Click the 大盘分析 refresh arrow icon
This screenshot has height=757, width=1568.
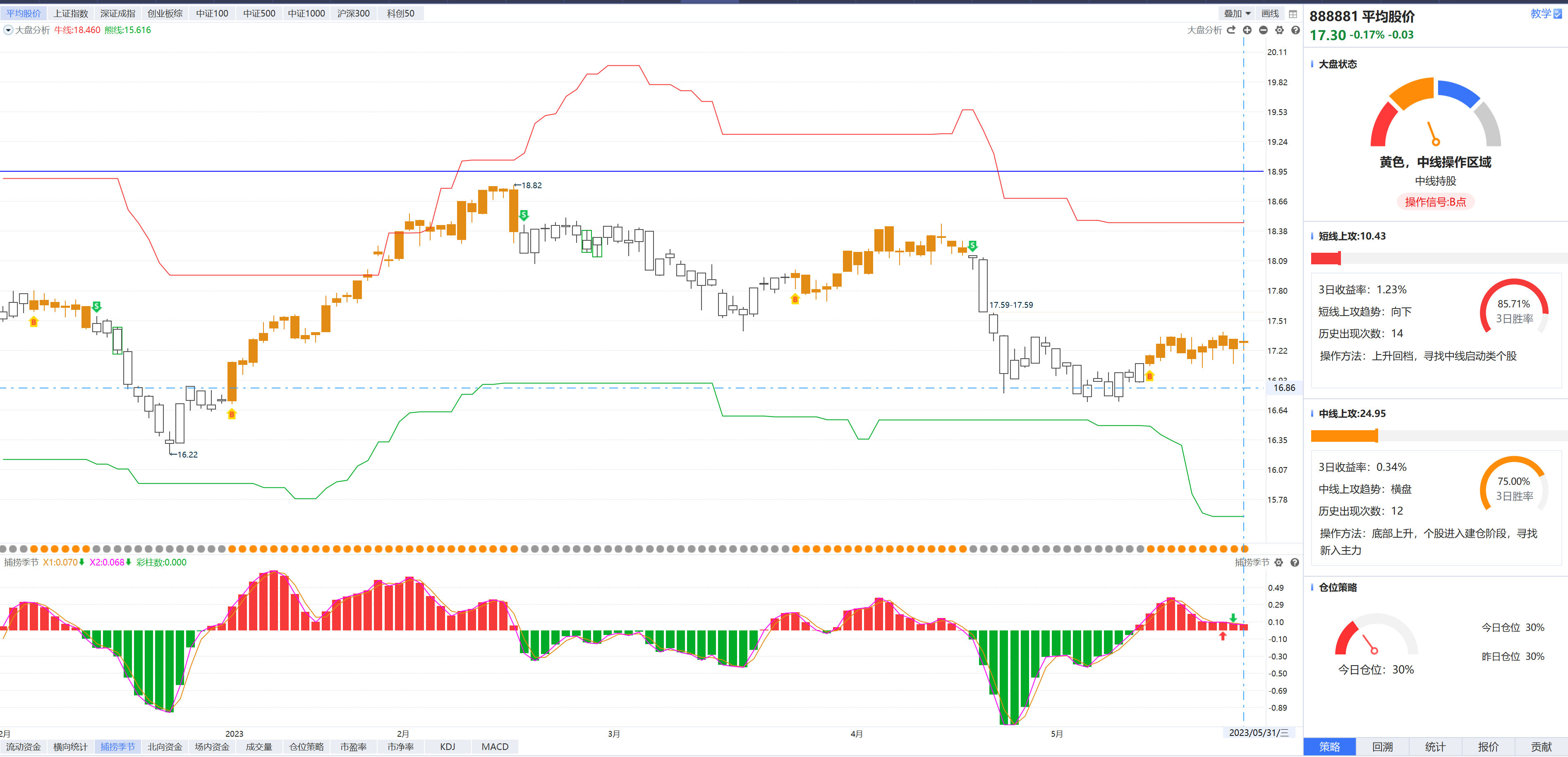[x=1231, y=30]
